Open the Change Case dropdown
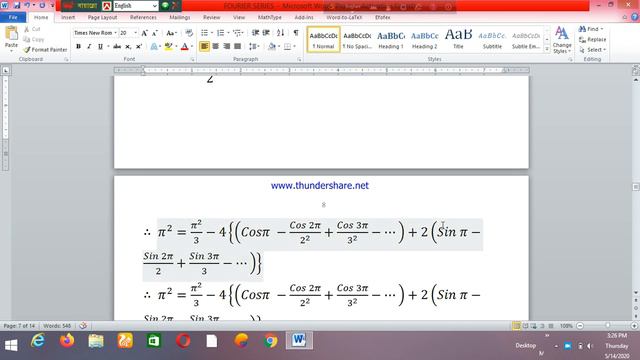This screenshot has width=640, height=360. coord(171,33)
